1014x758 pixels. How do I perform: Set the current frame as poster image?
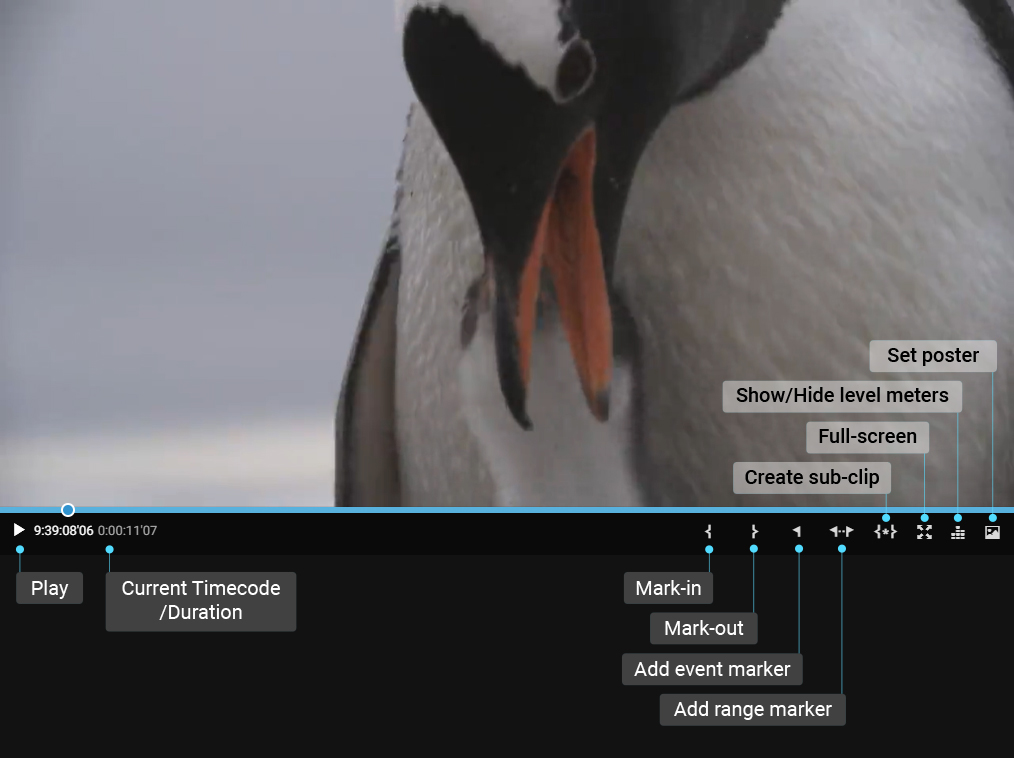[x=992, y=532]
